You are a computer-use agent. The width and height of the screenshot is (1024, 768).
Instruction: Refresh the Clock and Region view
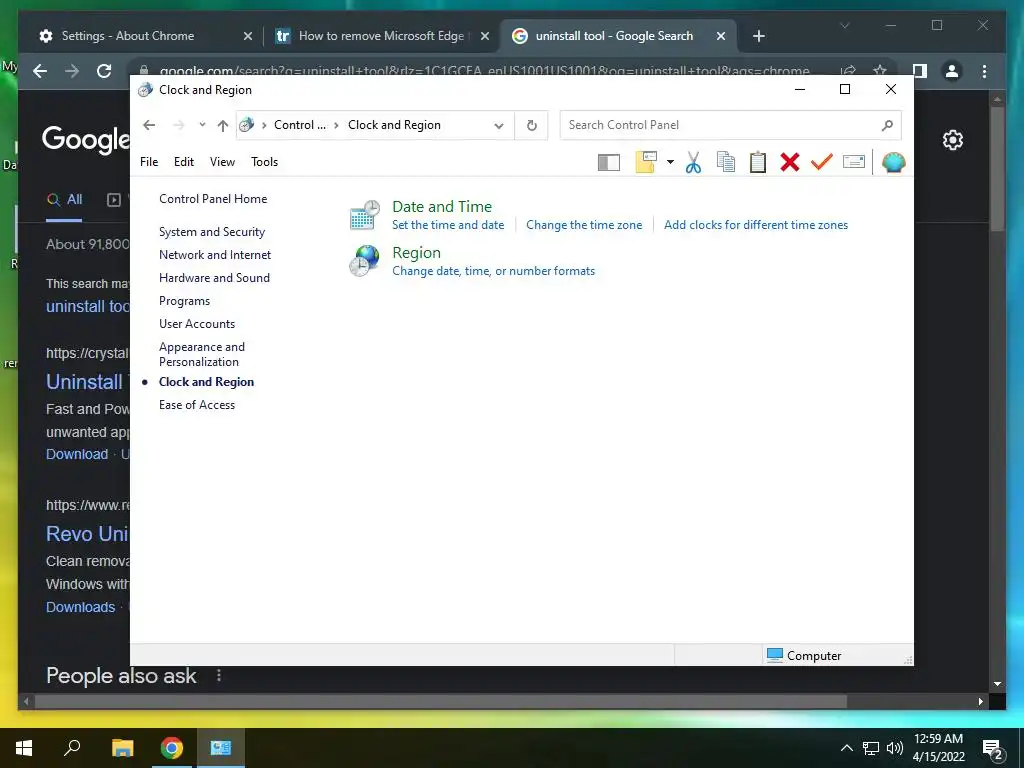click(x=532, y=125)
